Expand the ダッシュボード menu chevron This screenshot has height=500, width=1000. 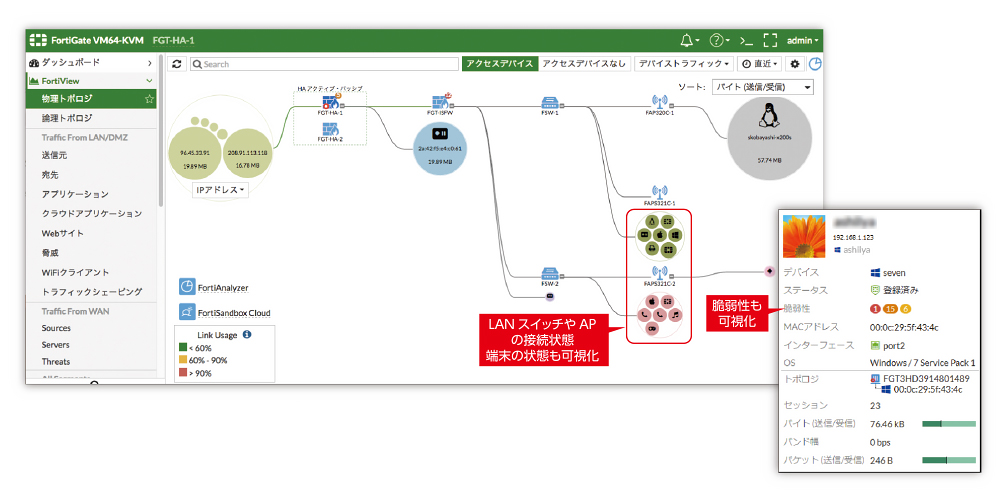(150, 62)
